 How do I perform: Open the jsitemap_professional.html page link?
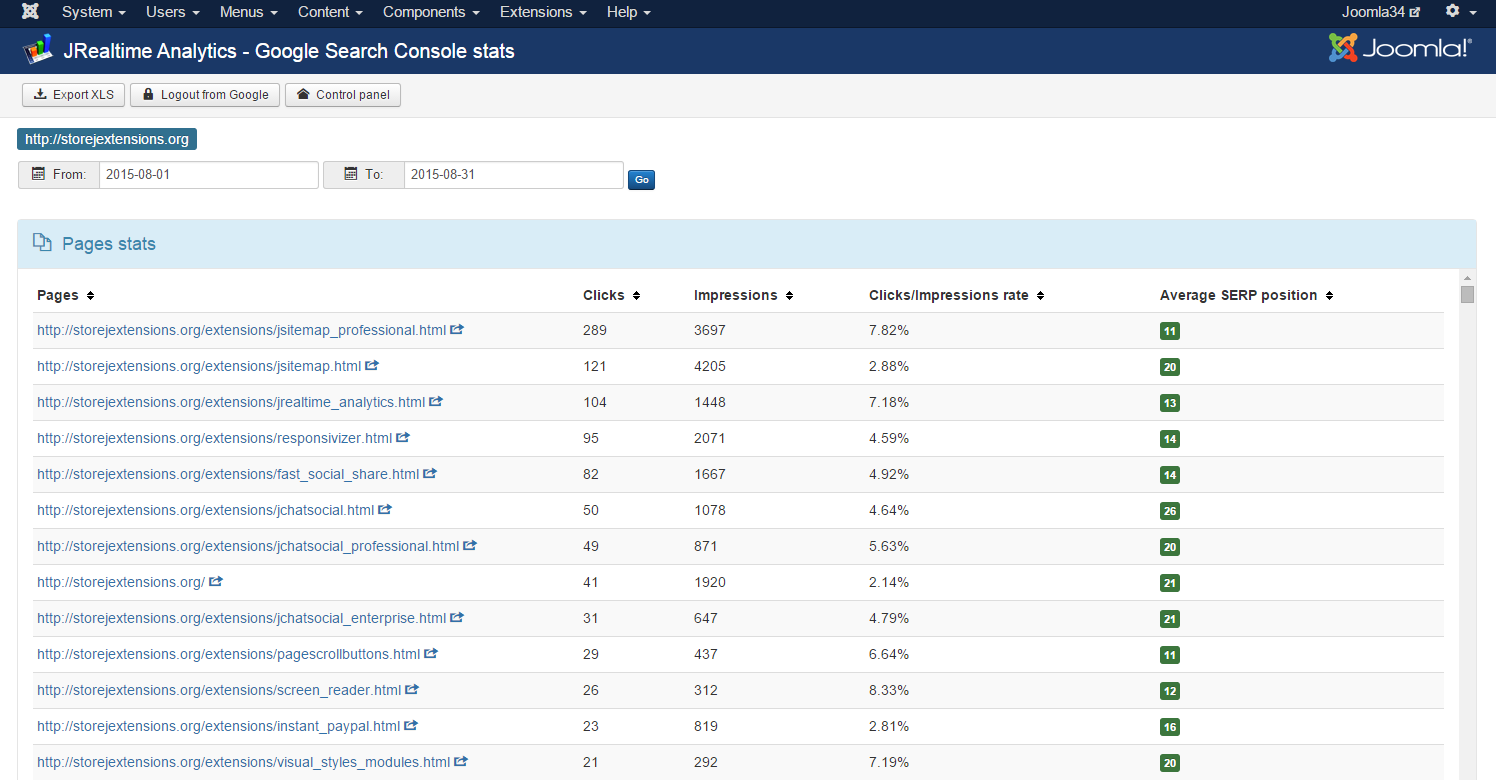pyautogui.click(x=241, y=330)
